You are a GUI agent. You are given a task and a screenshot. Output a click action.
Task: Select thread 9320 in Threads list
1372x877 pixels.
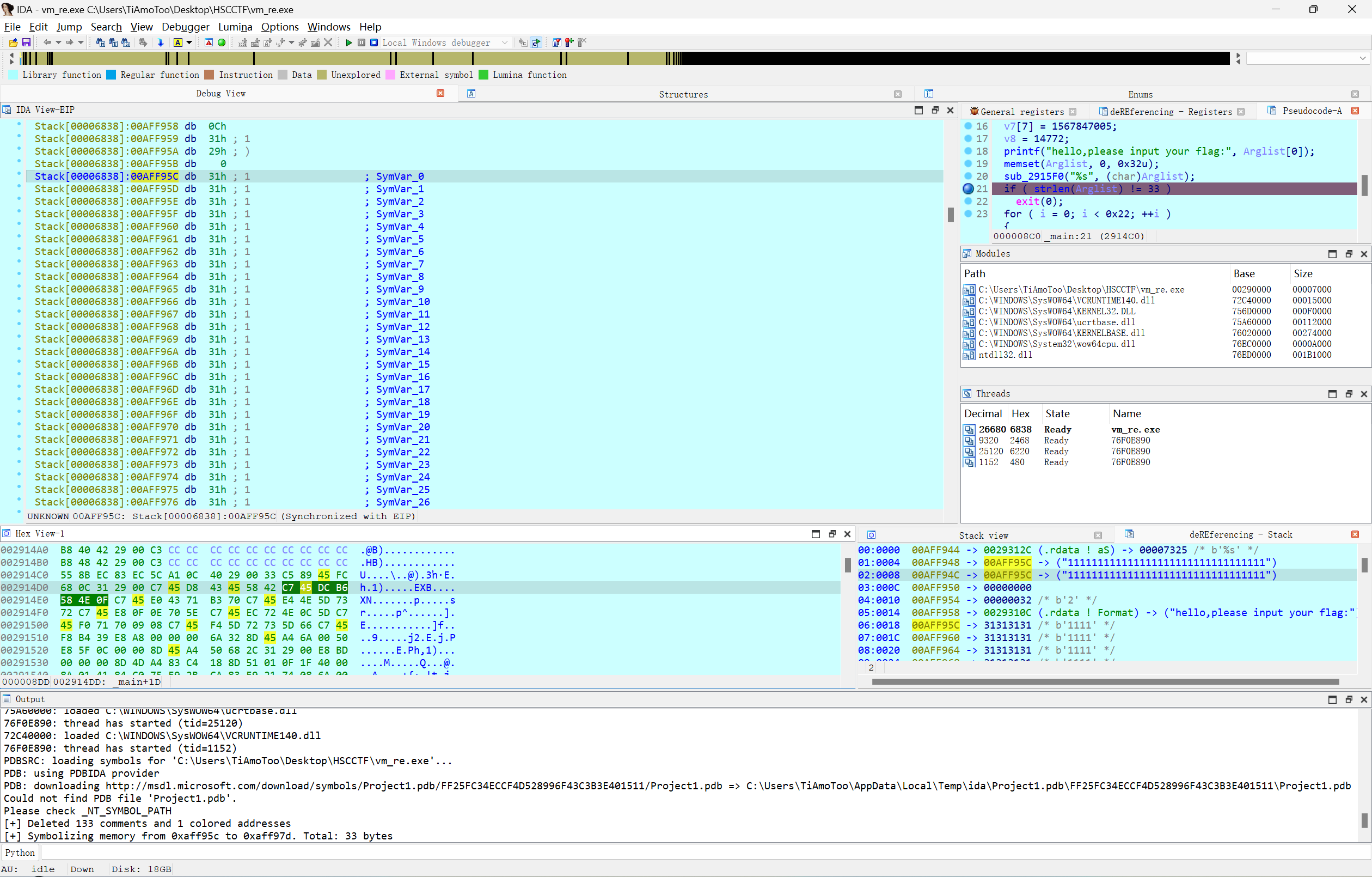tap(1166, 440)
